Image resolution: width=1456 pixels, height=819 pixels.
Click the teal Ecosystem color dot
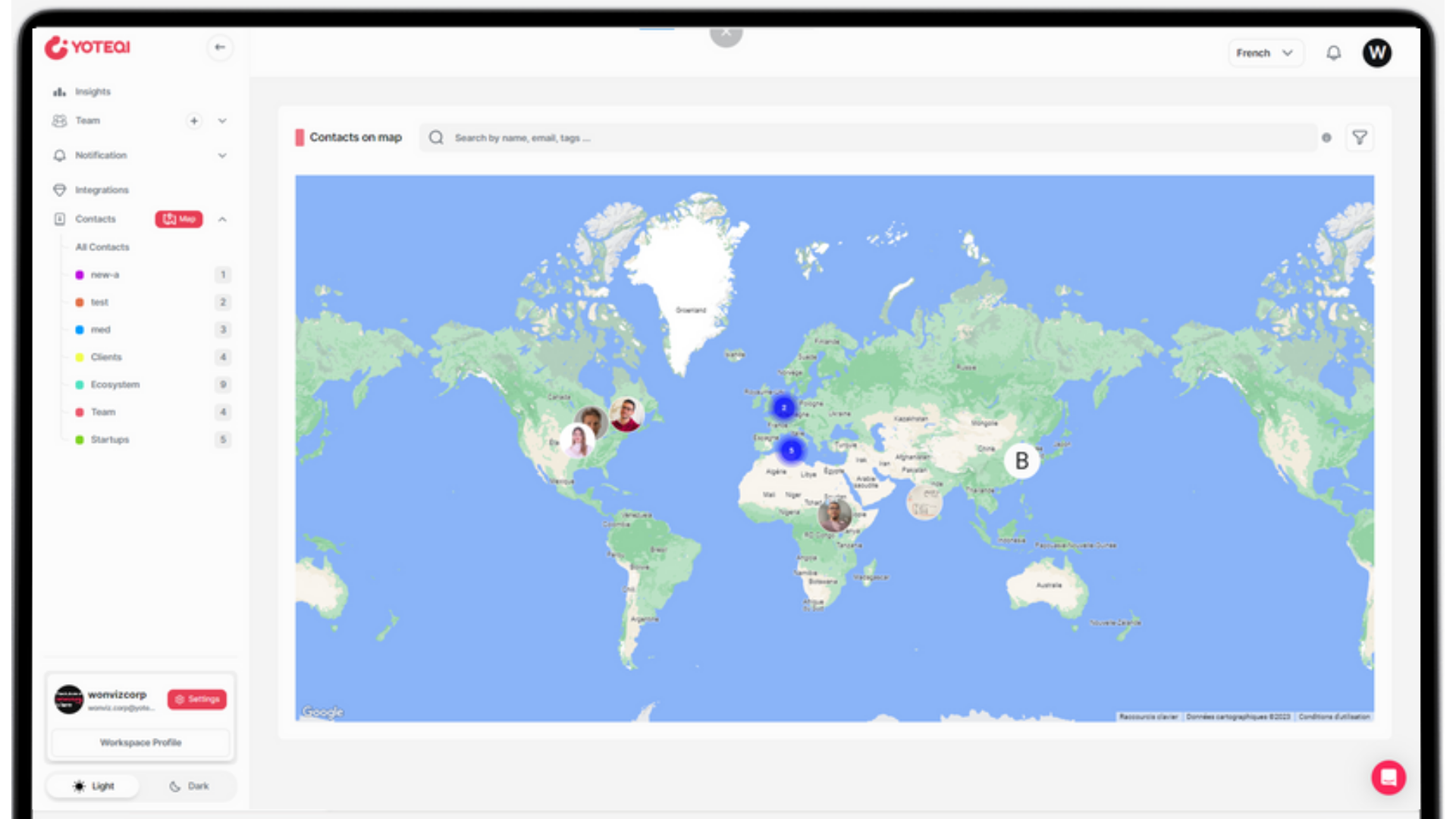pos(80,384)
